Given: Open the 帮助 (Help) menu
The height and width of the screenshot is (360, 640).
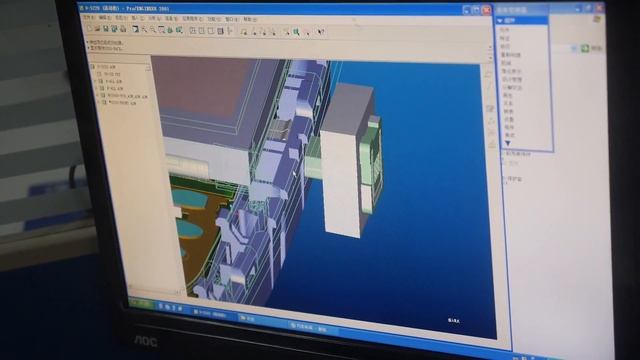Looking at the screenshot, I should coord(250,19).
